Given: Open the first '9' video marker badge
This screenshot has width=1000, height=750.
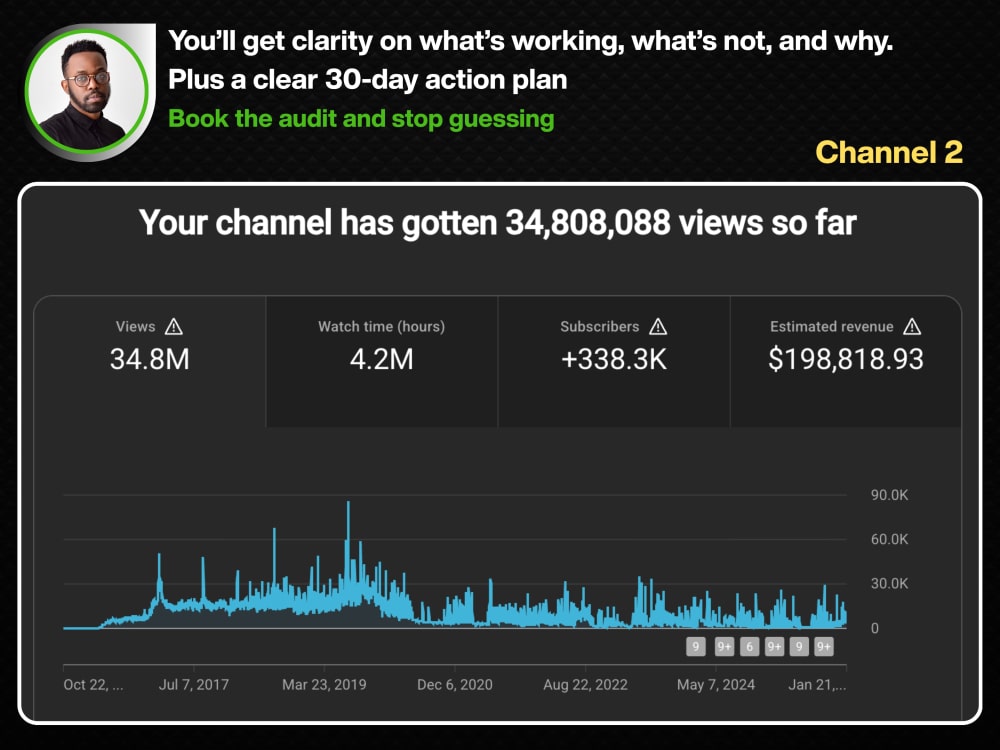Looking at the screenshot, I should coord(696,647).
